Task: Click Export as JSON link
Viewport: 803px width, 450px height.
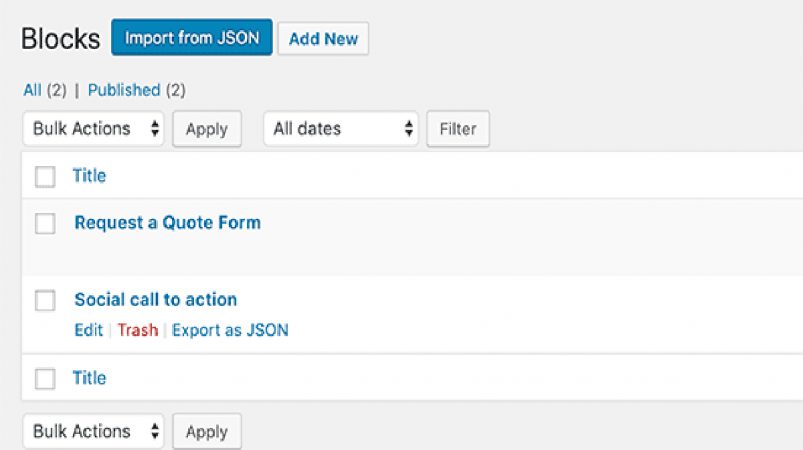Action: [x=230, y=330]
